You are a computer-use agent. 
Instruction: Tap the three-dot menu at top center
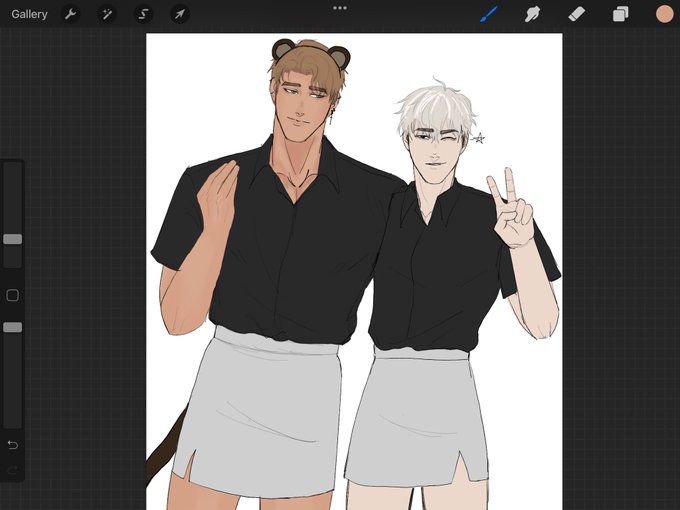coord(340,8)
